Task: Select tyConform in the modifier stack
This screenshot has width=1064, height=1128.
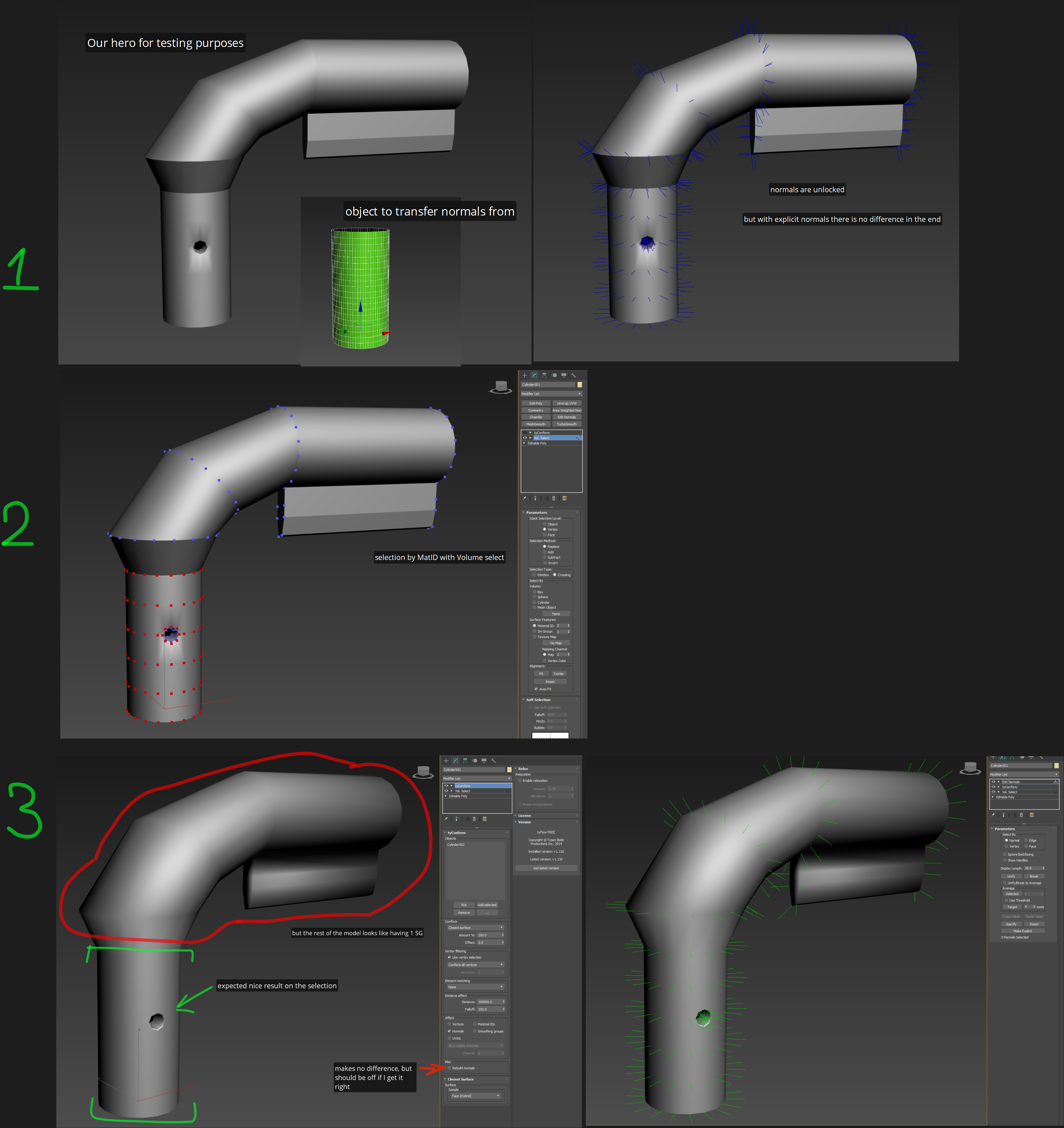Action: click(x=541, y=433)
